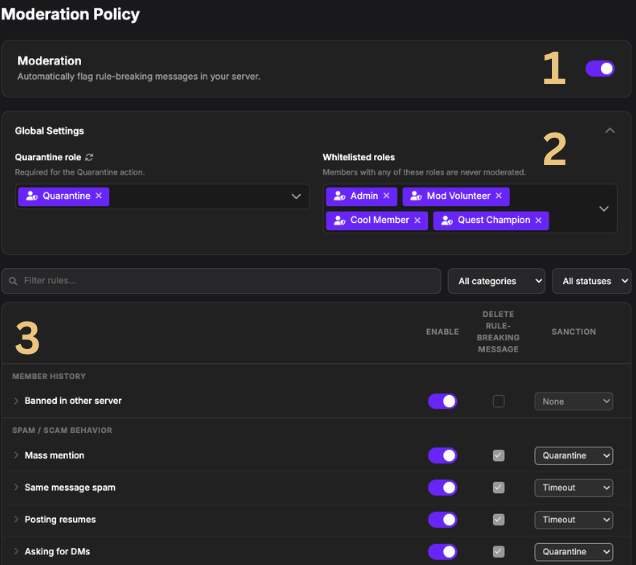Toggle the Posting resumes enable switch
Screen dimensions: 636x565
(x=443, y=520)
